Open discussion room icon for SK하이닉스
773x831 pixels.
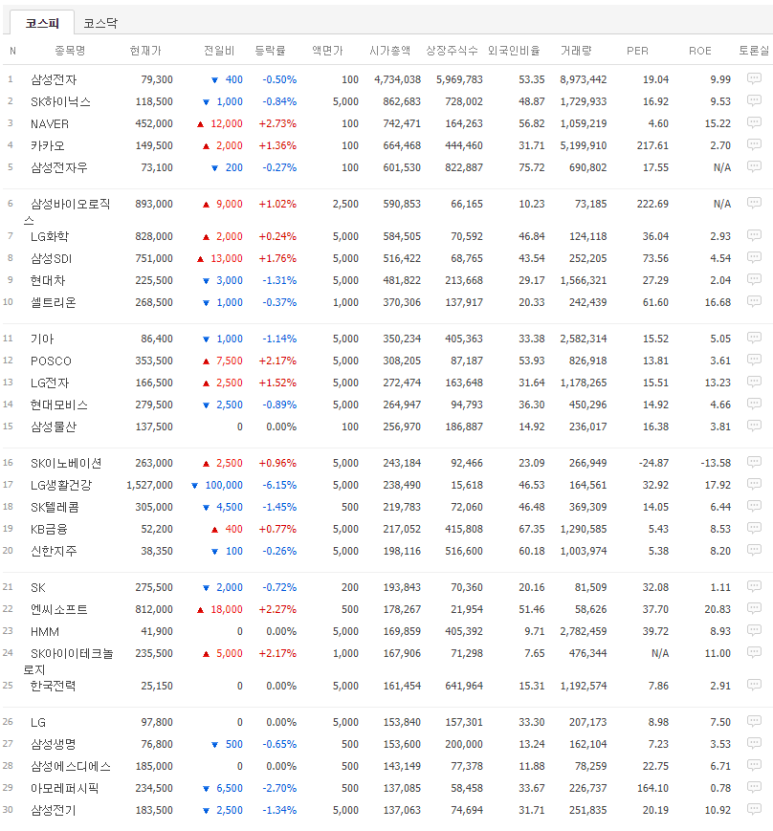pos(753,101)
